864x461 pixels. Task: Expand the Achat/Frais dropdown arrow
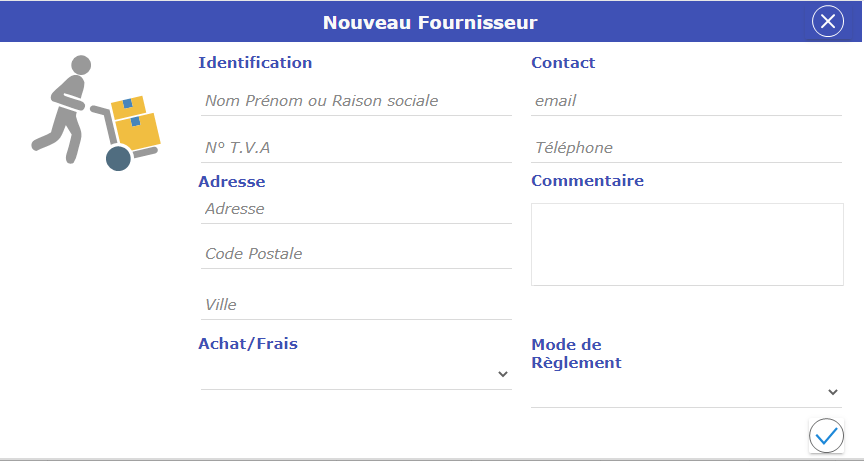coord(502,374)
